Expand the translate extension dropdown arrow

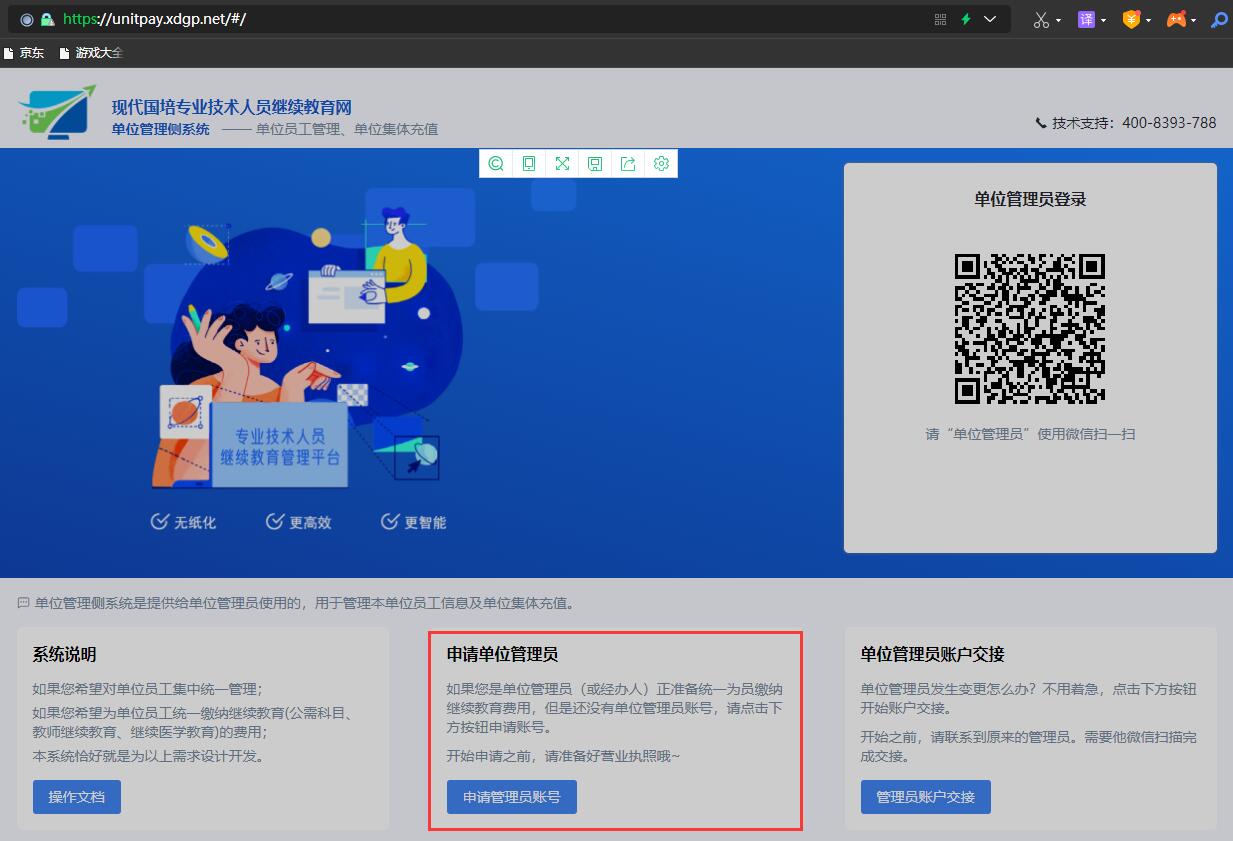pyautogui.click(x=1103, y=20)
